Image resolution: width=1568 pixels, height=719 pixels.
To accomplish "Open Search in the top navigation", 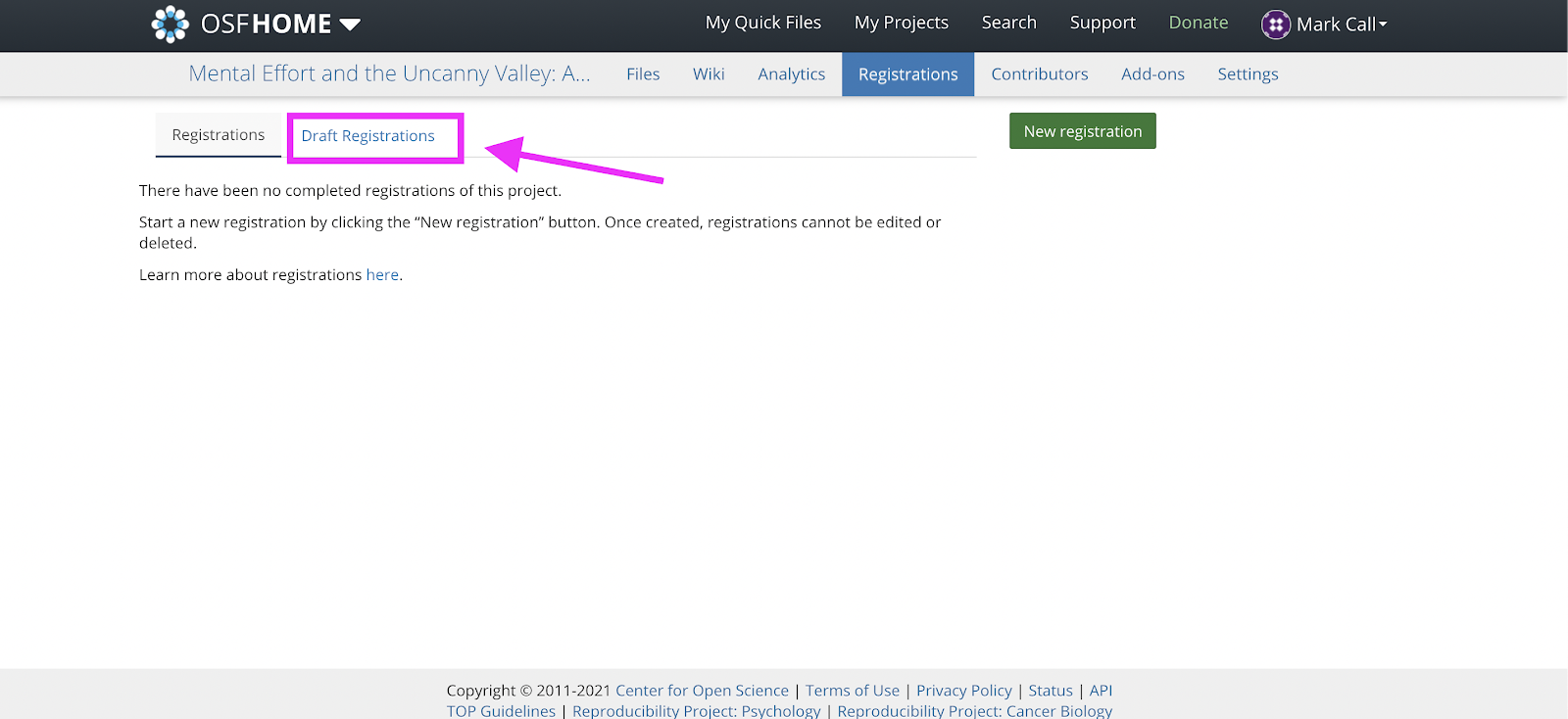I will tap(1009, 23).
